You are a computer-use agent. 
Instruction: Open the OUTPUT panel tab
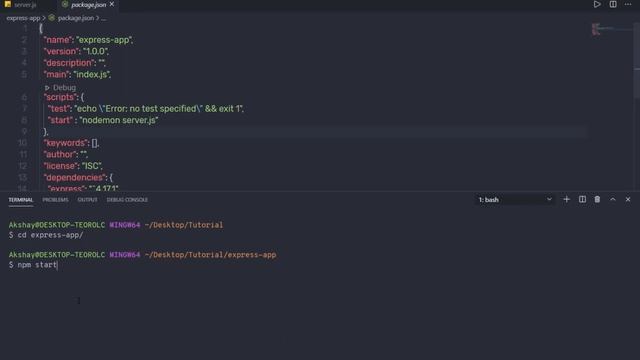87,200
